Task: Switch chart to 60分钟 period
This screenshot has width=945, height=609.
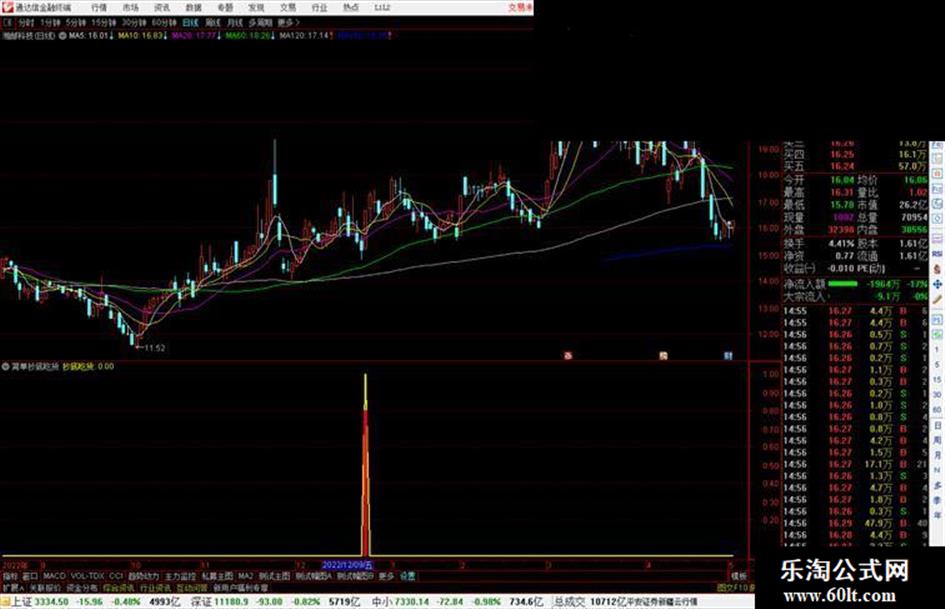Action: (x=164, y=23)
